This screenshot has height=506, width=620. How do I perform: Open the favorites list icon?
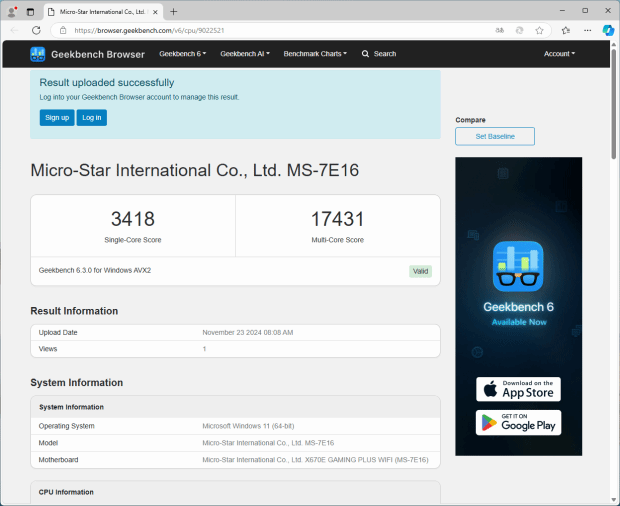pos(566,30)
